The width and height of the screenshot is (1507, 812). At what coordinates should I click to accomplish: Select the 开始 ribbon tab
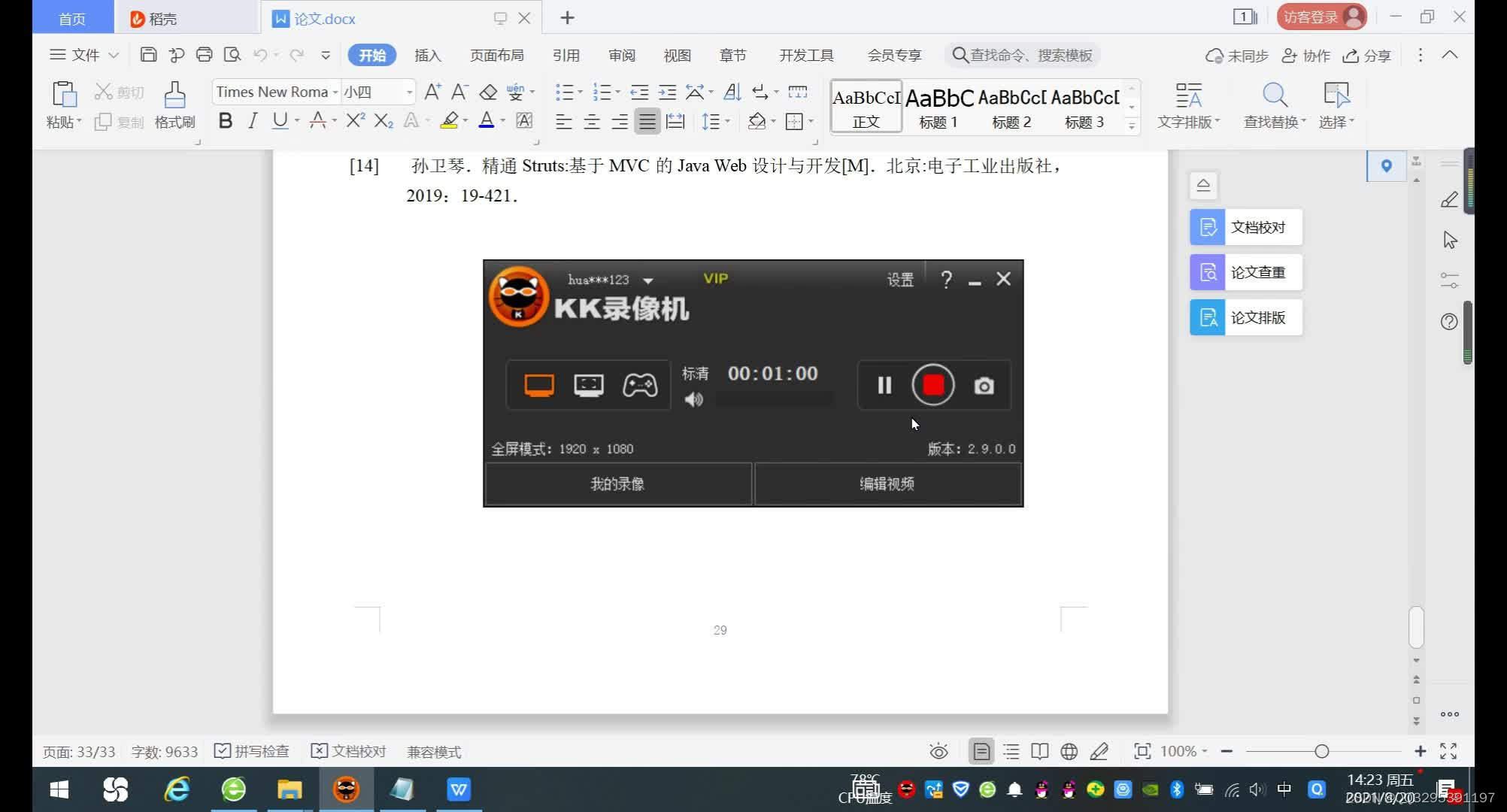coord(371,55)
